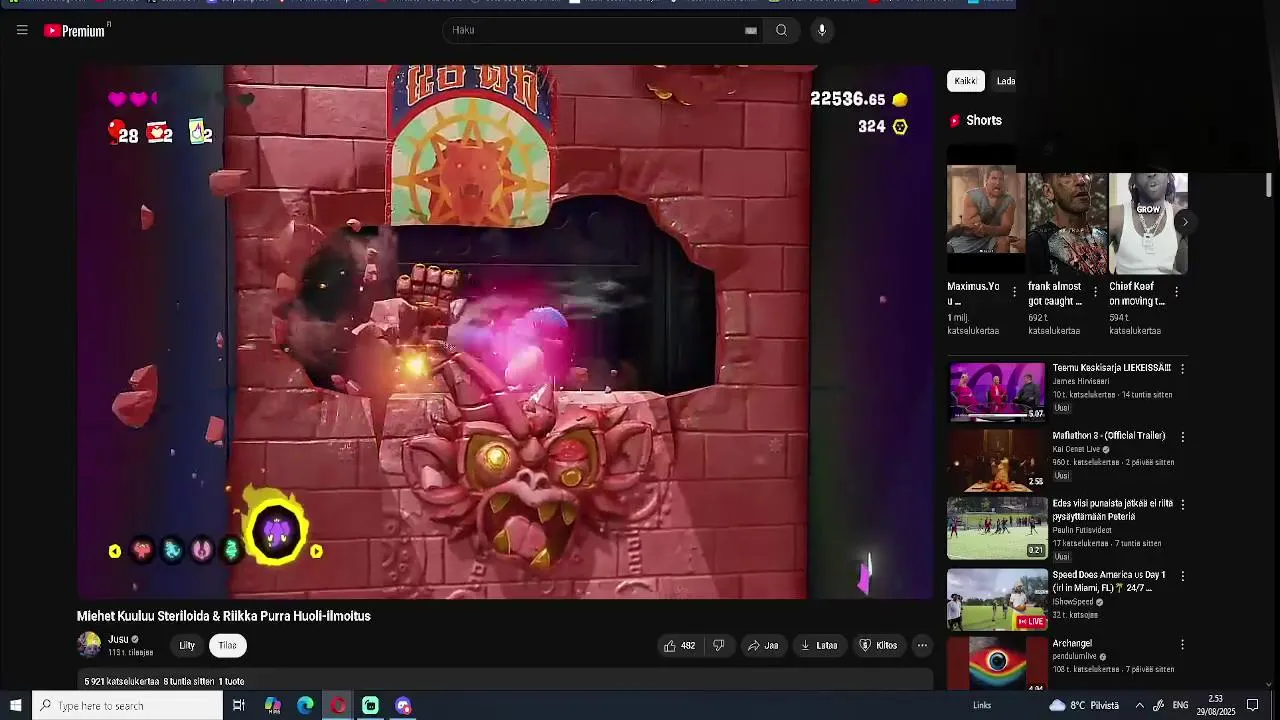Image resolution: width=1280 pixels, height=720 pixels.
Task: Click the Kiitos thanks button
Action: (x=879, y=645)
